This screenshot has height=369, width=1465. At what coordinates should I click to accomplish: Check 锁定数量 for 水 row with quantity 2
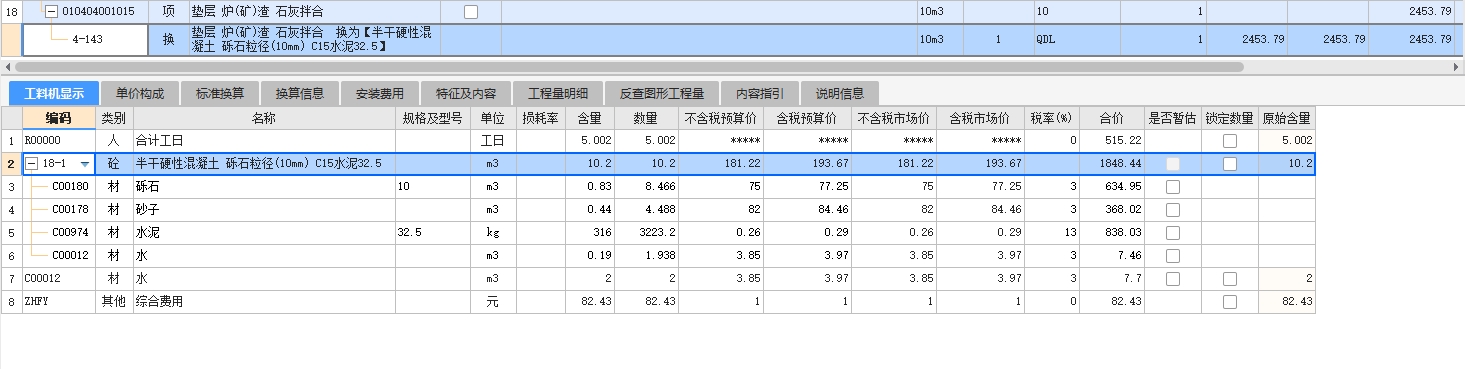point(1230,278)
